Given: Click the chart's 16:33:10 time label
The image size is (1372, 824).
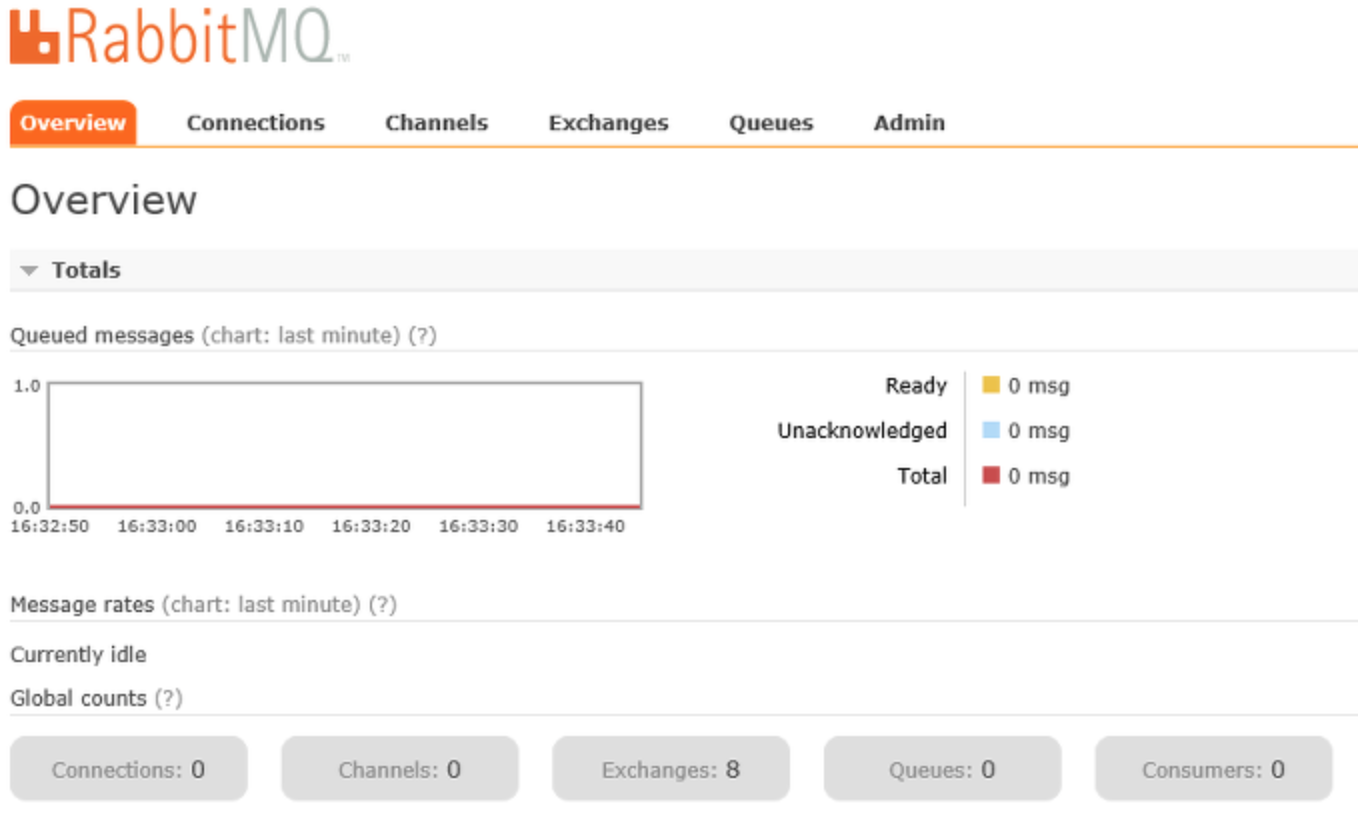Looking at the screenshot, I should [264, 526].
